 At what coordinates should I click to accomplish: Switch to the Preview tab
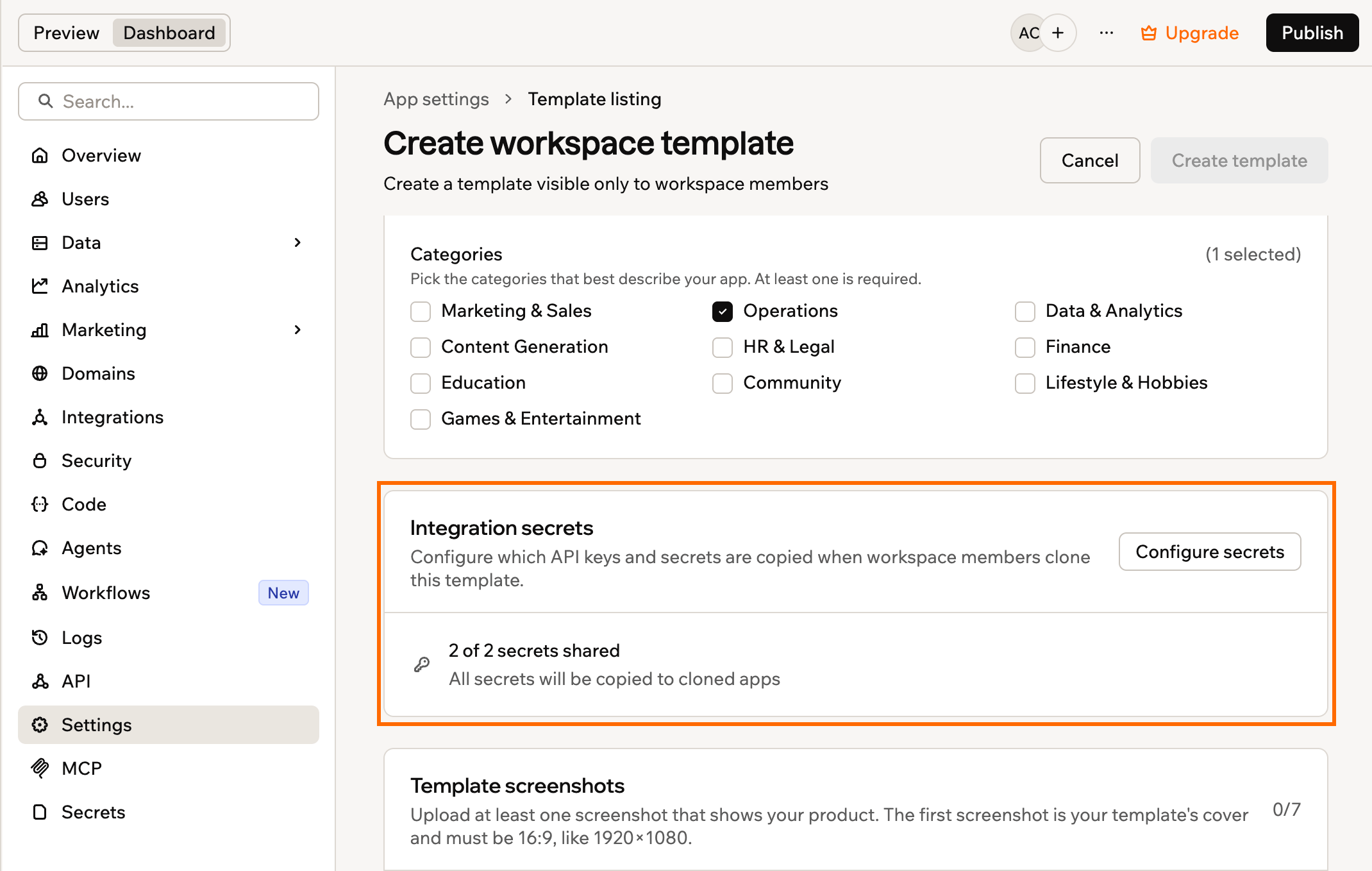point(66,33)
